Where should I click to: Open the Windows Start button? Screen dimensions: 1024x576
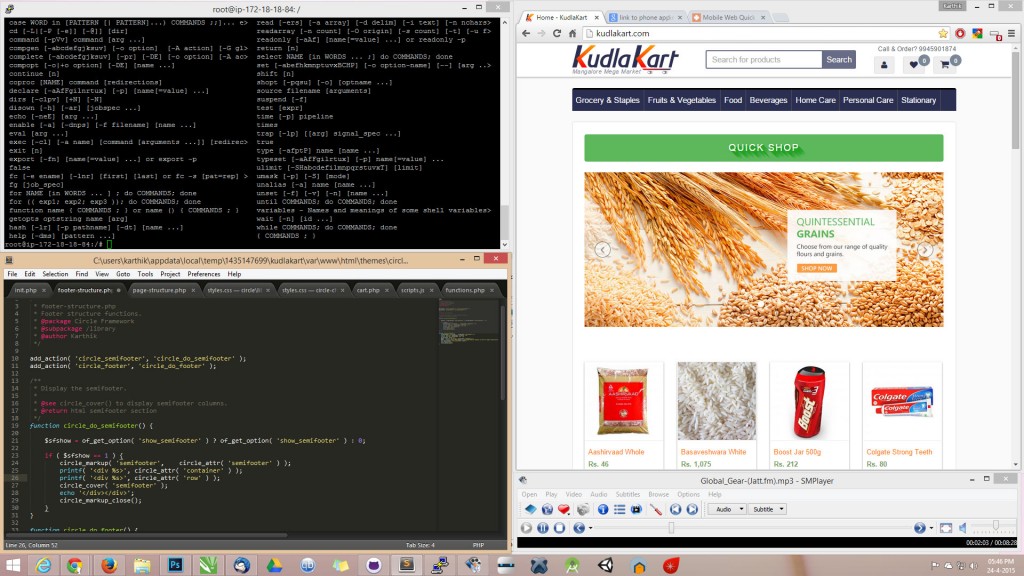coord(12,565)
